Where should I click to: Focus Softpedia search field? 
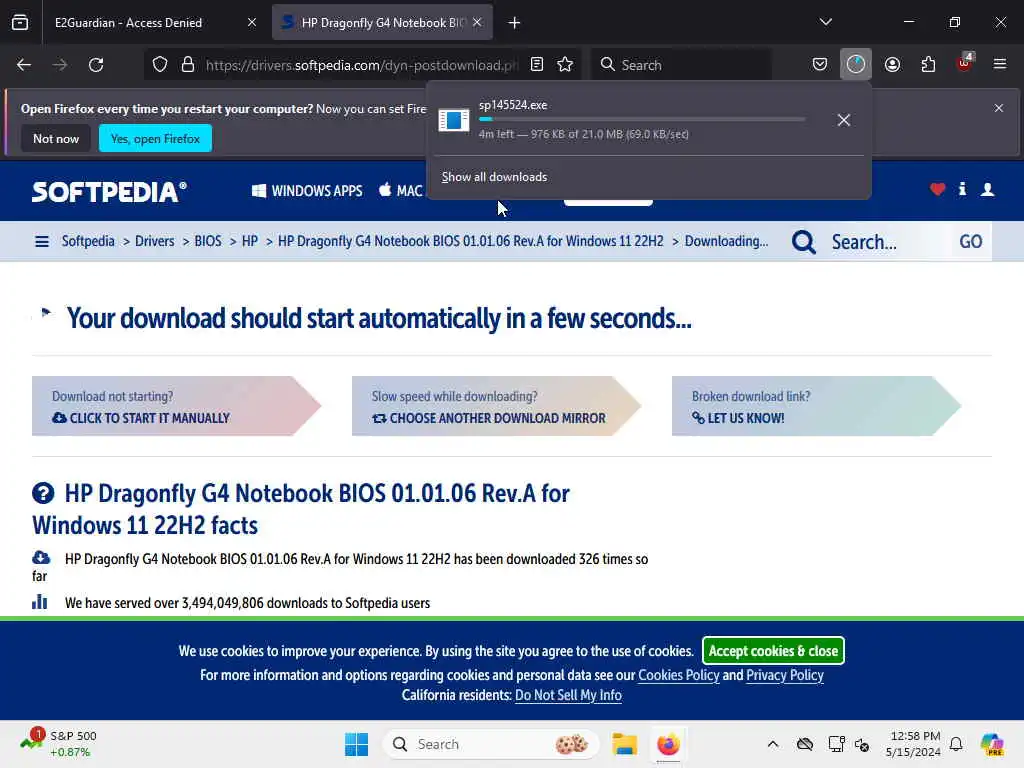(x=888, y=242)
